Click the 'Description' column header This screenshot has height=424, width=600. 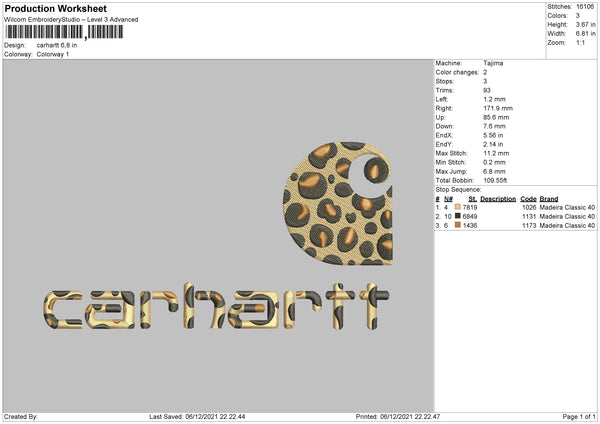[498, 199]
